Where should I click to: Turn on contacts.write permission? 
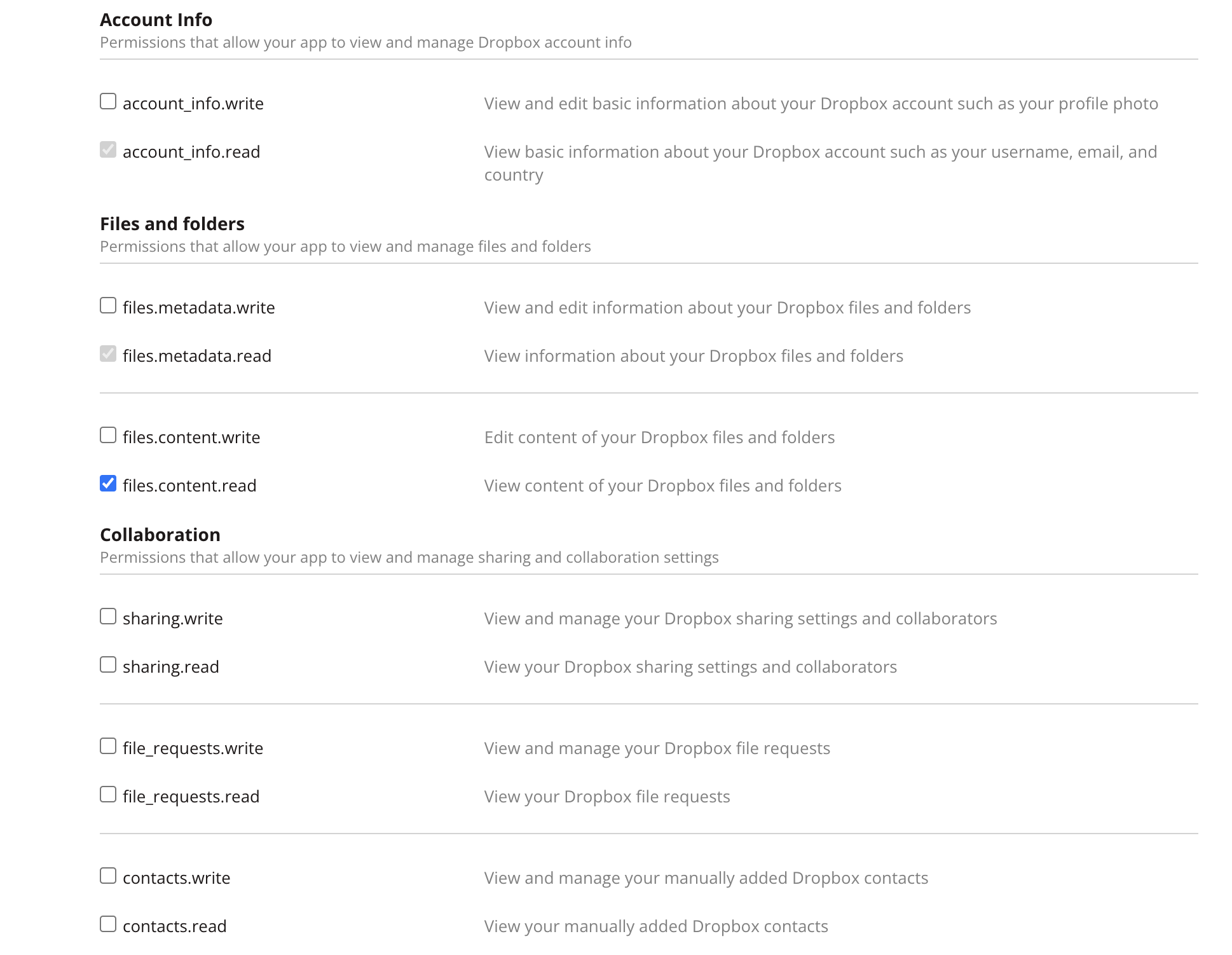(108, 876)
